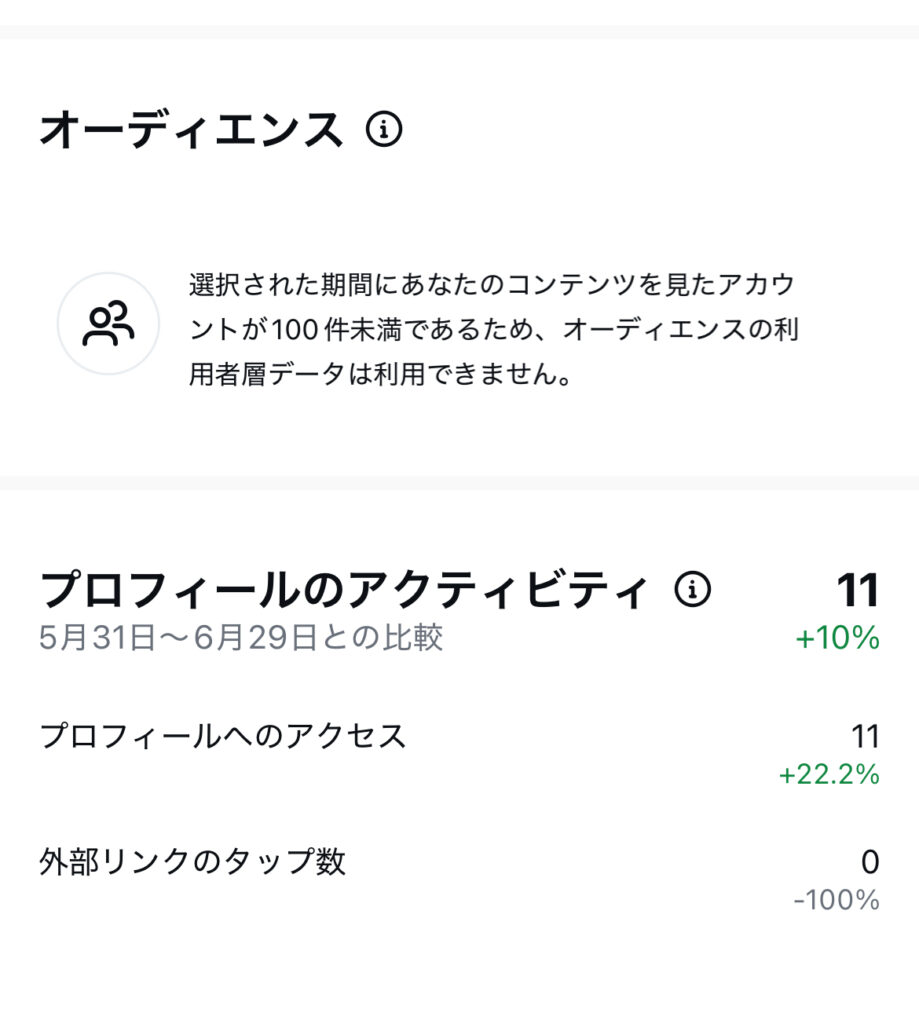Click the 5月31日〜6月29日との比較 date text
919x1024 pixels.
[x=241, y=638]
